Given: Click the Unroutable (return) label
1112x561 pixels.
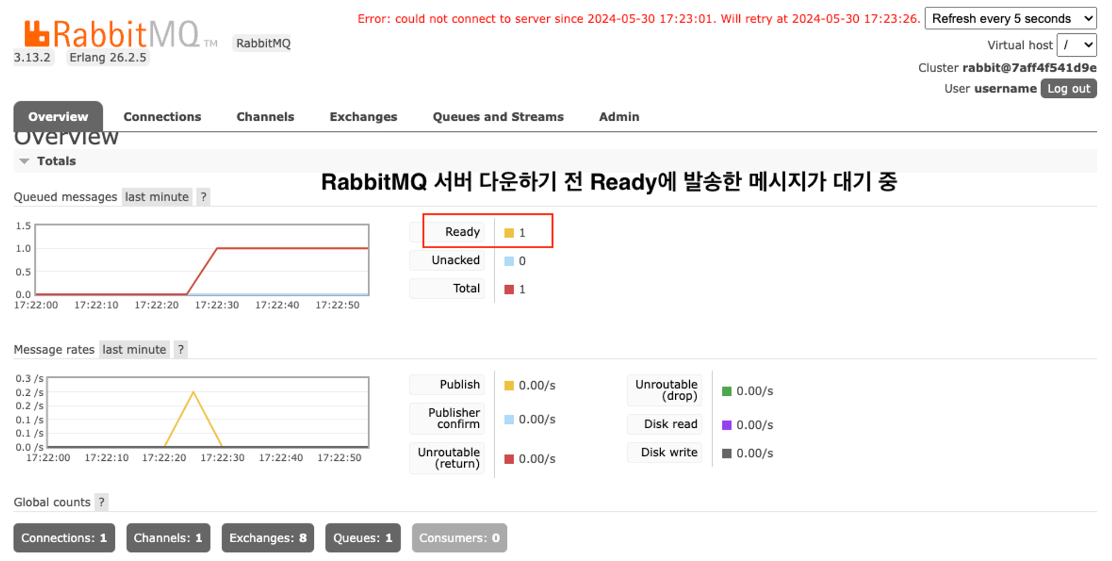Looking at the screenshot, I should click(447, 458).
